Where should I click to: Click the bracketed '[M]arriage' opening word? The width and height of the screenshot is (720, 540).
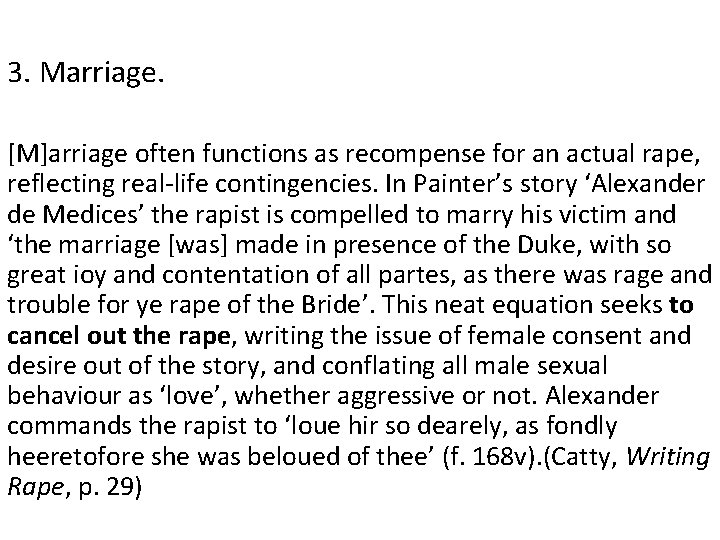point(67,155)
